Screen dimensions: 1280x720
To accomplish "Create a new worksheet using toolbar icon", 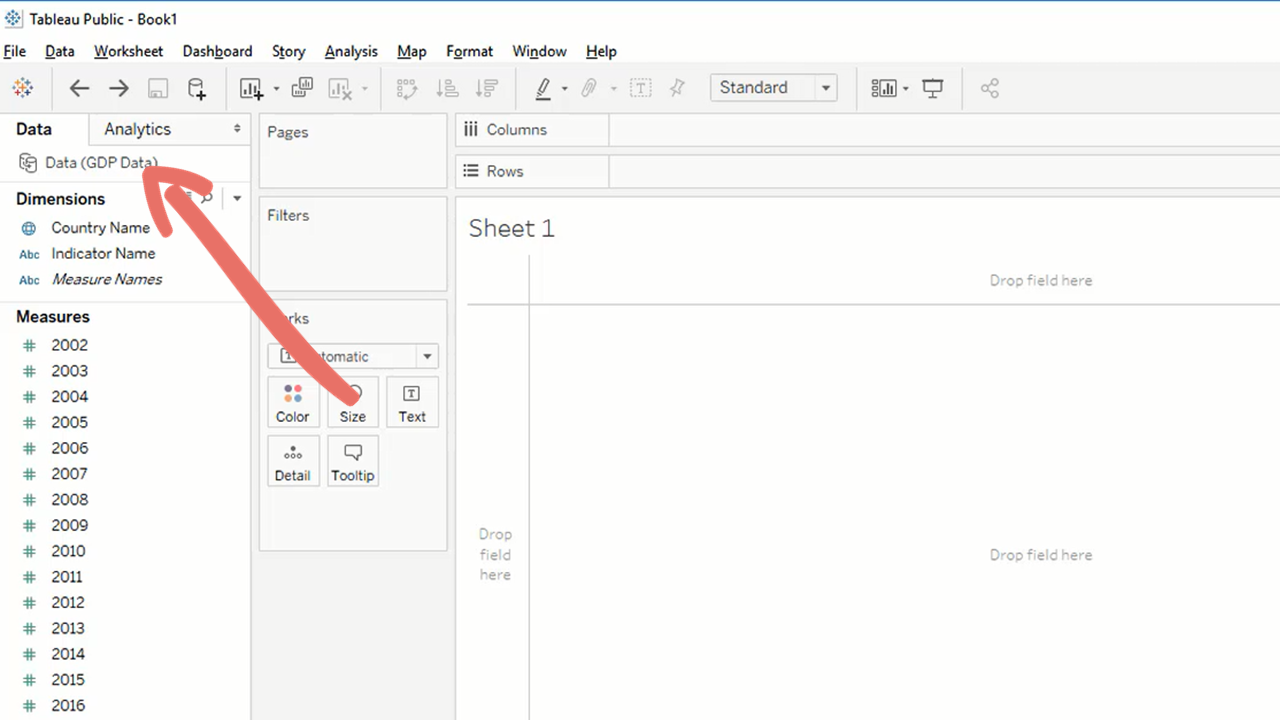I will 252,88.
